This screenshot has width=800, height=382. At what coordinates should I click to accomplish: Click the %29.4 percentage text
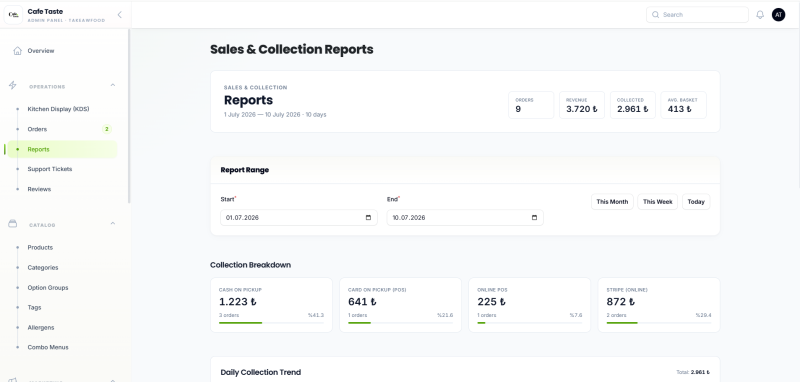(x=704, y=315)
